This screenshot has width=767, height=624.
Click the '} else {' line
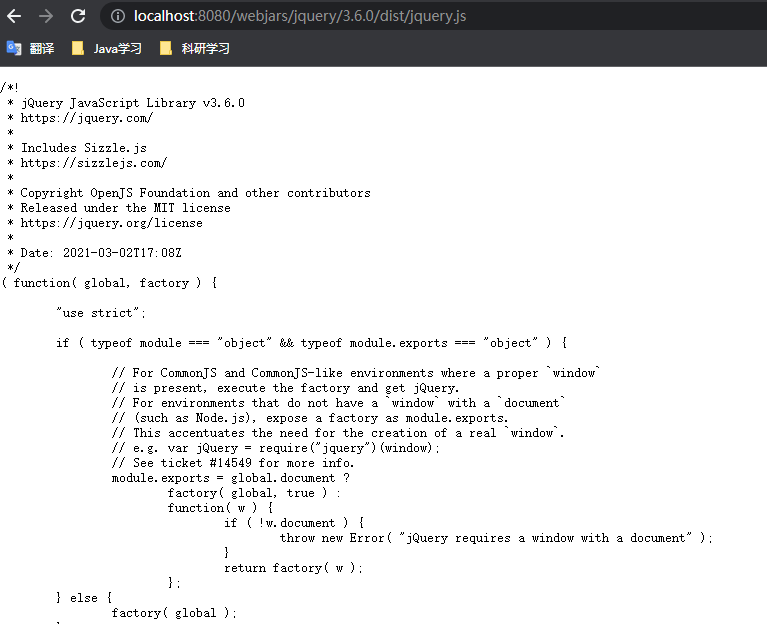point(84,598)
